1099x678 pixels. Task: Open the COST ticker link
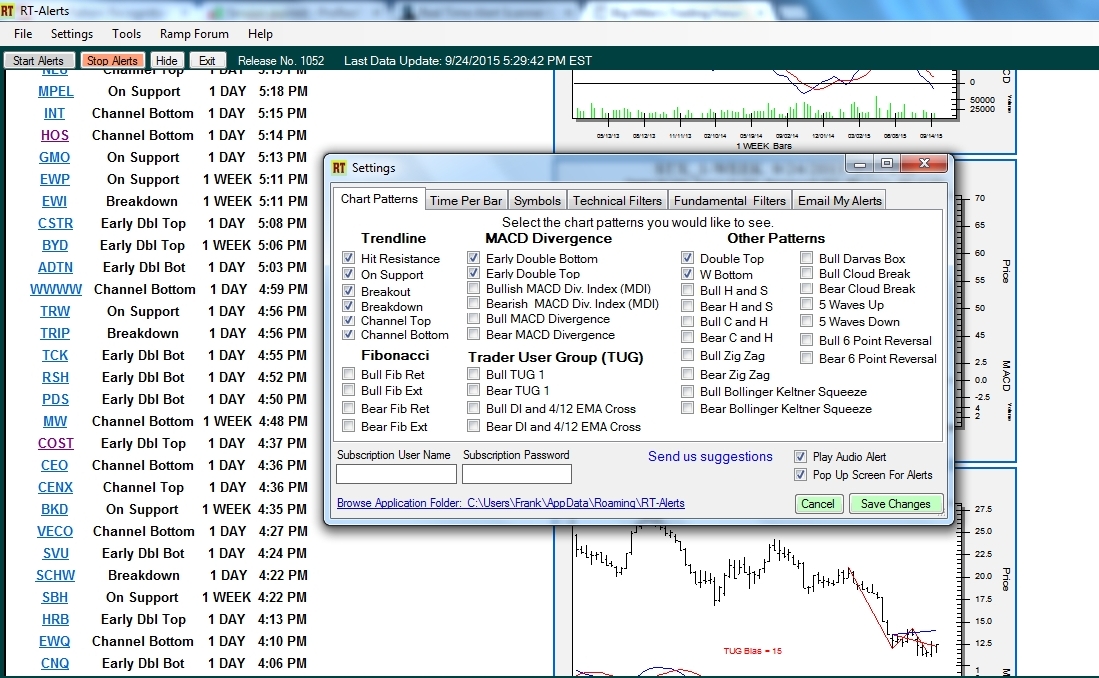pos(55,443)
